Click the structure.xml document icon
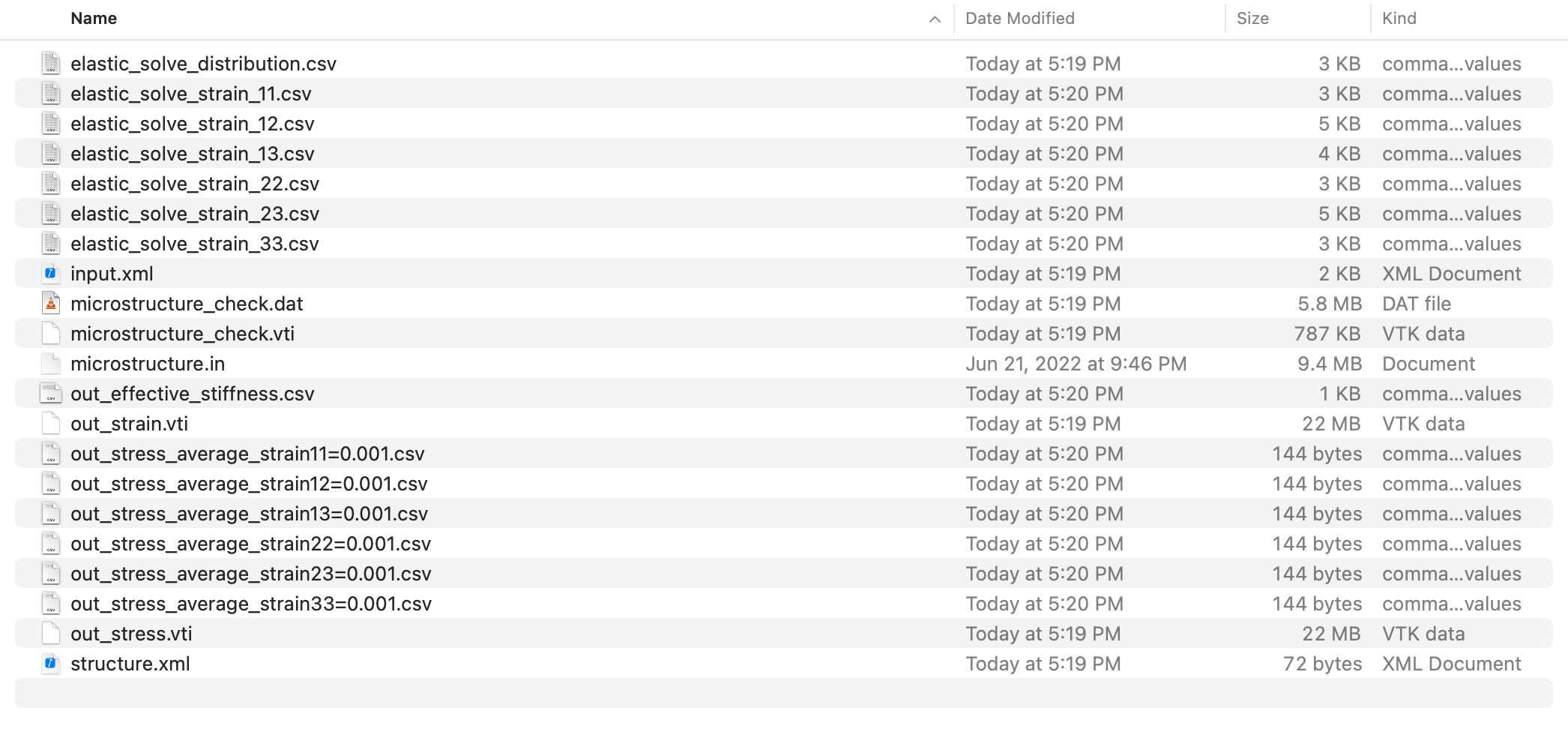Image resolution: width=1568 pixels, height=729 pixels. point(51,664)
